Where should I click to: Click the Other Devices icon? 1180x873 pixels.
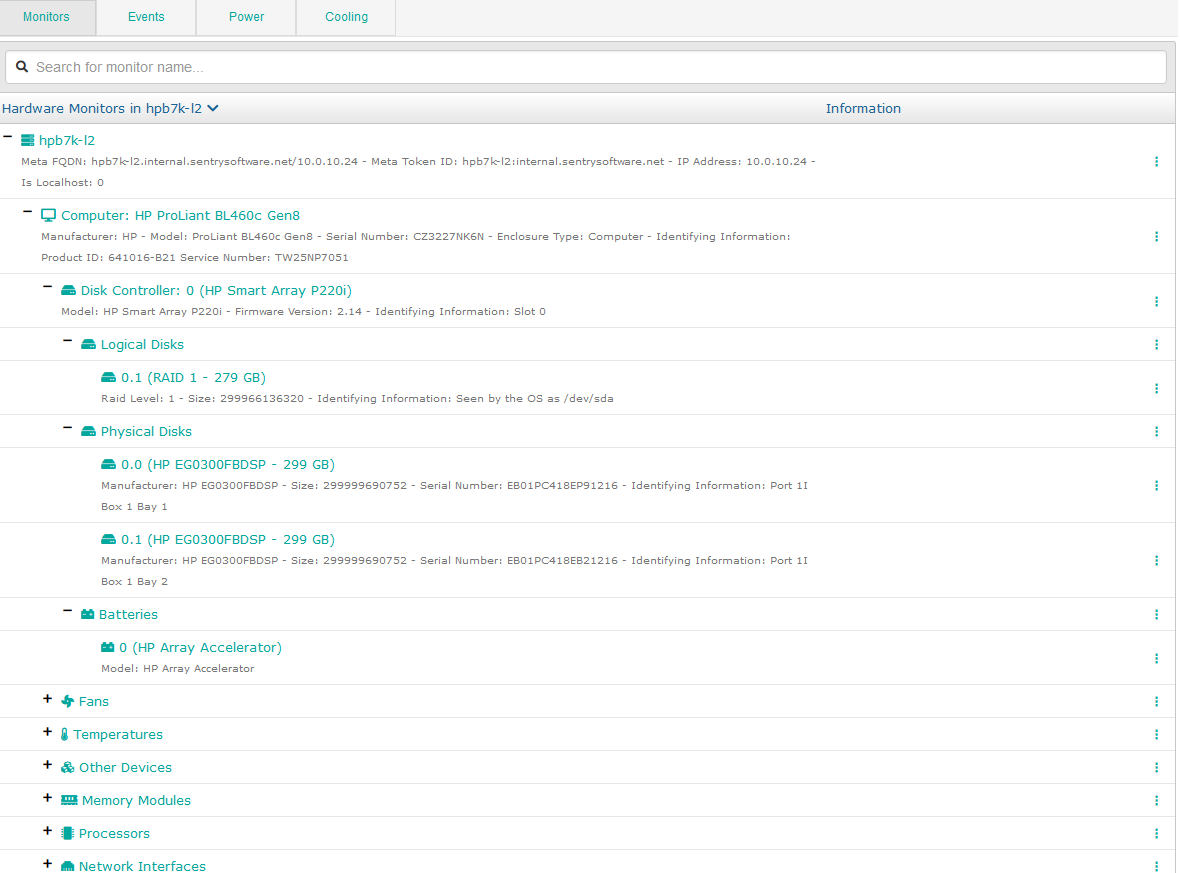click(67, 767)
